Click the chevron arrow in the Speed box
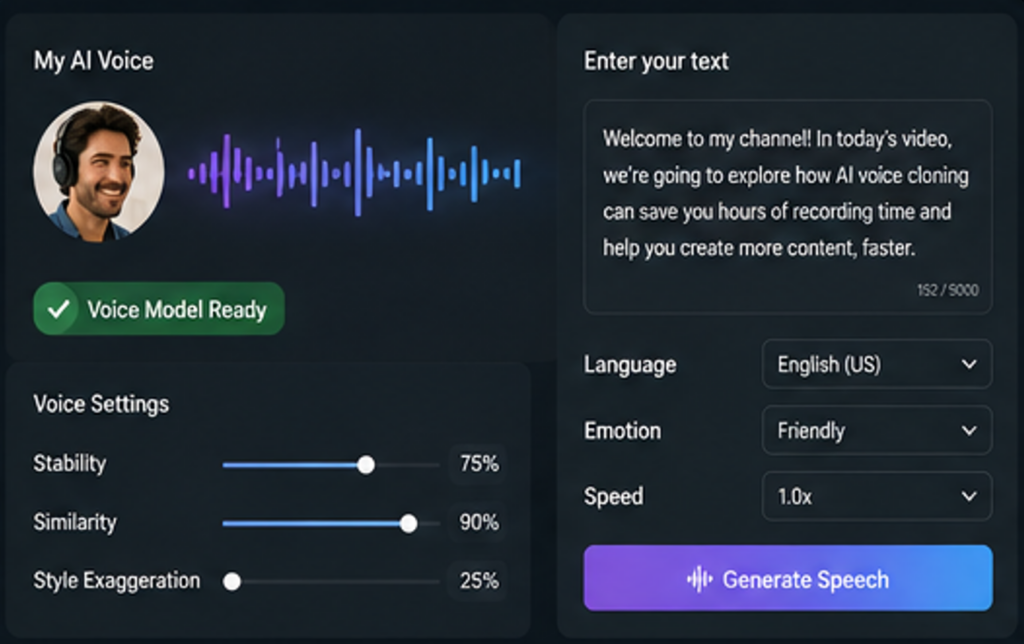 pos(969,496)
